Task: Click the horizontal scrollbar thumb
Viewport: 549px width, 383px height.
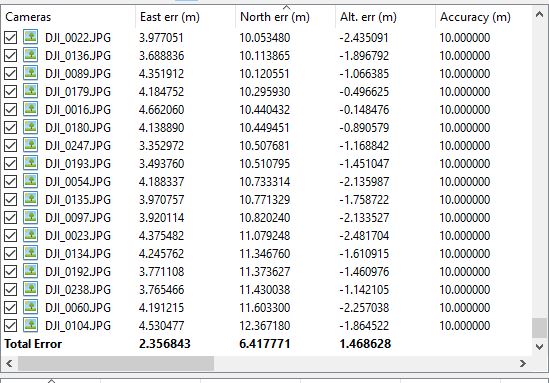Action: (x=116, y=363)
